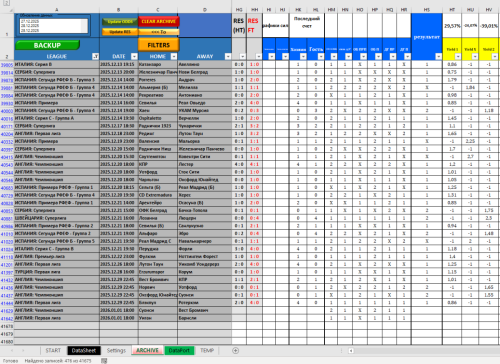Open the DataPort sheet tab
Screen dimensions: 500x364
click(179, 350)
